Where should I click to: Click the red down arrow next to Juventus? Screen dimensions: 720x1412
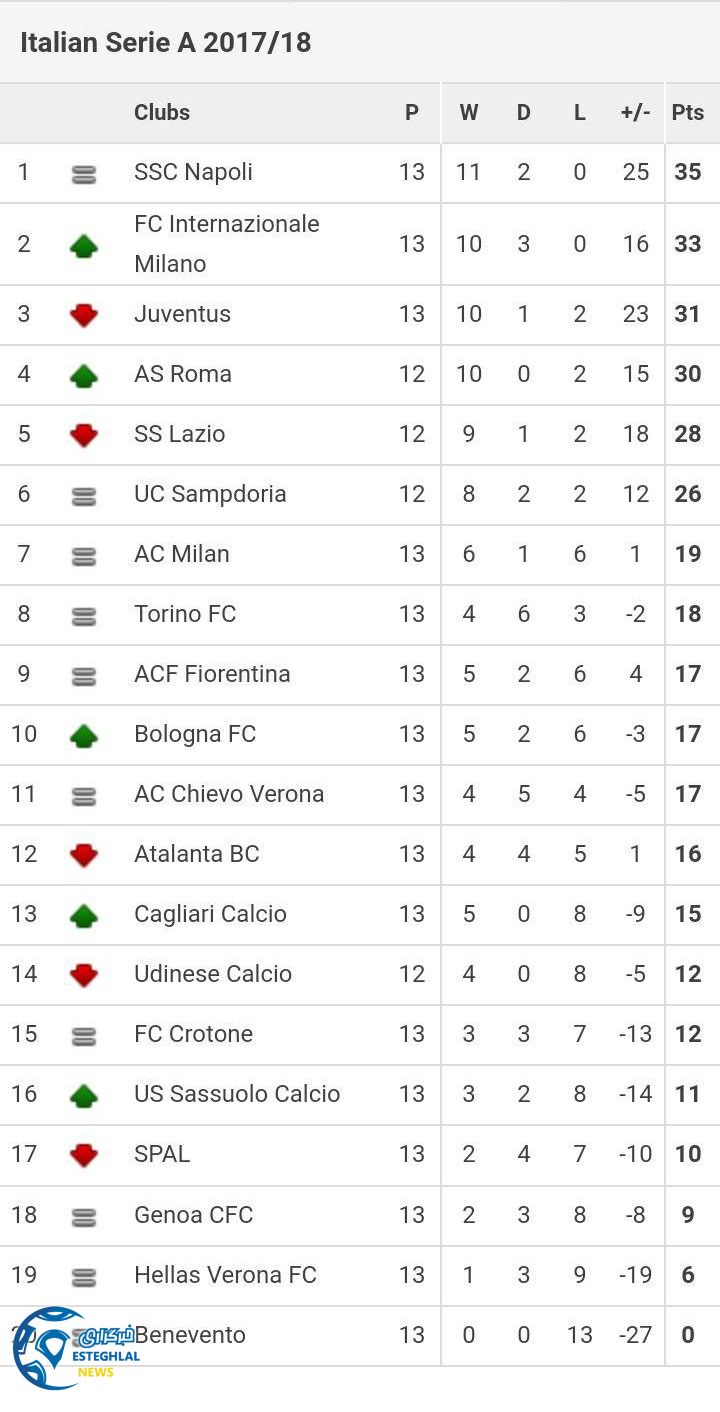(84, 315)
